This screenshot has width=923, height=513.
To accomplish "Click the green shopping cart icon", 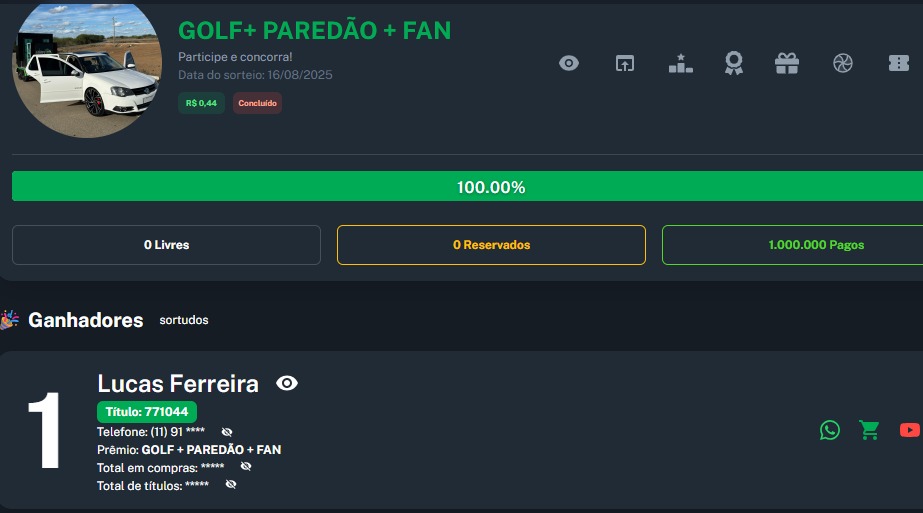I will (x=869, y=430).
